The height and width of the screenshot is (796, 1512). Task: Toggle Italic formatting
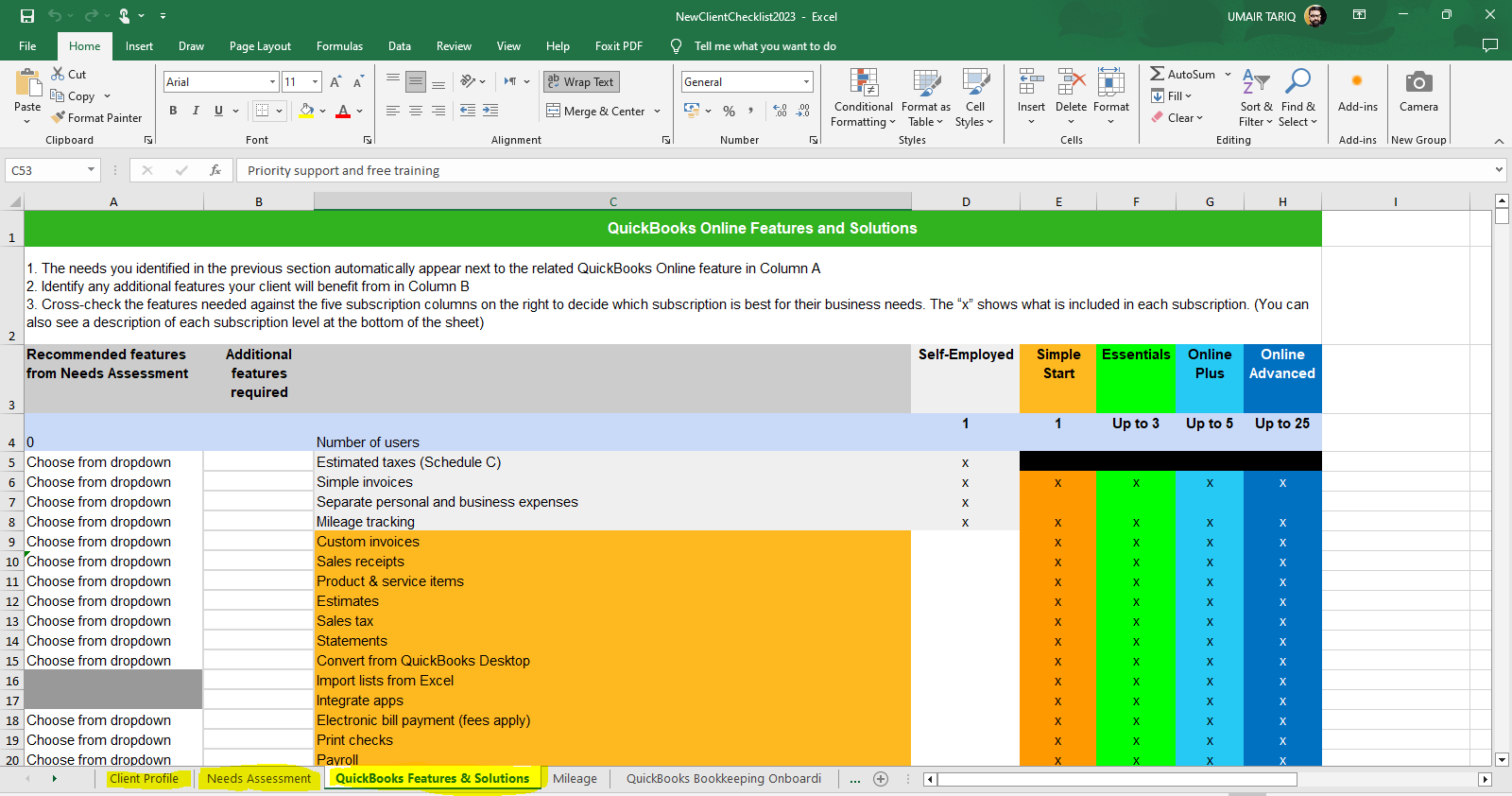(196, 111)
